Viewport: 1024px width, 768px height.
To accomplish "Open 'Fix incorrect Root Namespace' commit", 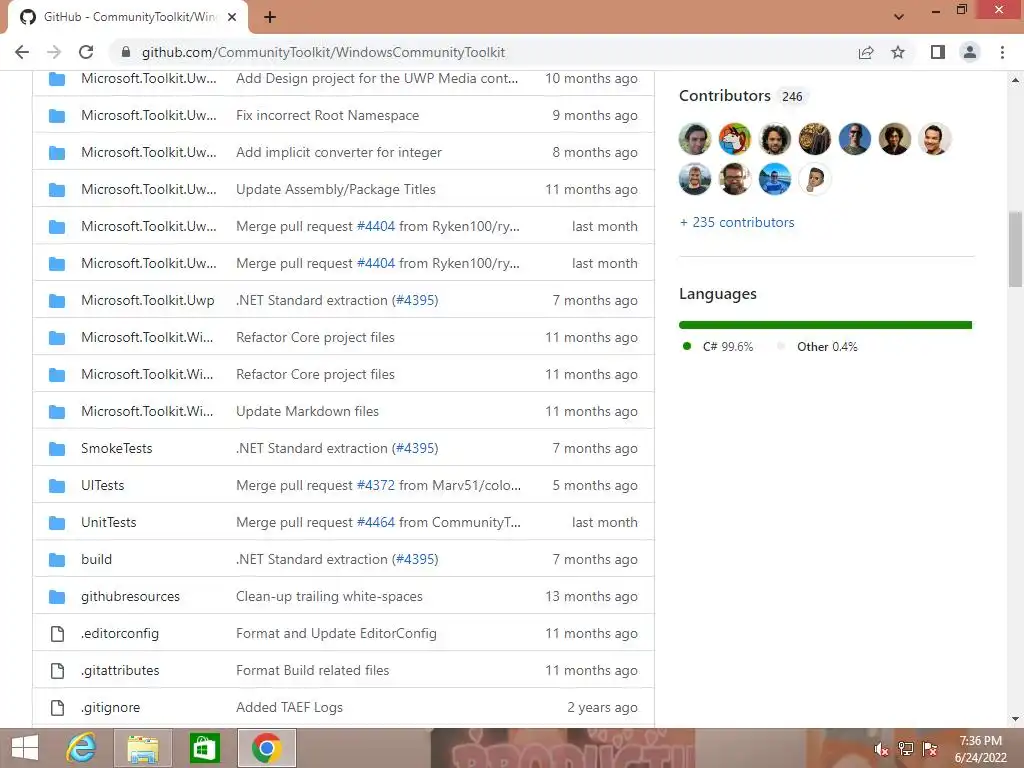I will click(327, 115).
